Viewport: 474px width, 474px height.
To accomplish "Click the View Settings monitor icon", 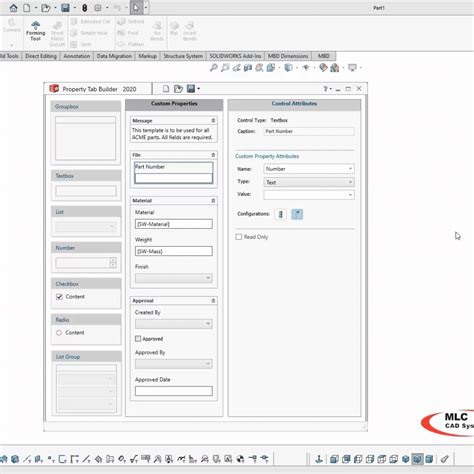I will coord(352,68).
